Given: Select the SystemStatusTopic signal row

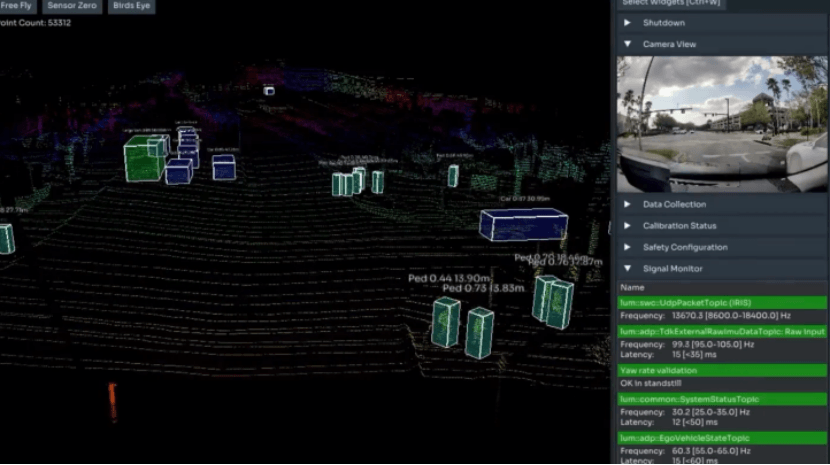Looking at the screenshot, I should click(x=722, y=399).
